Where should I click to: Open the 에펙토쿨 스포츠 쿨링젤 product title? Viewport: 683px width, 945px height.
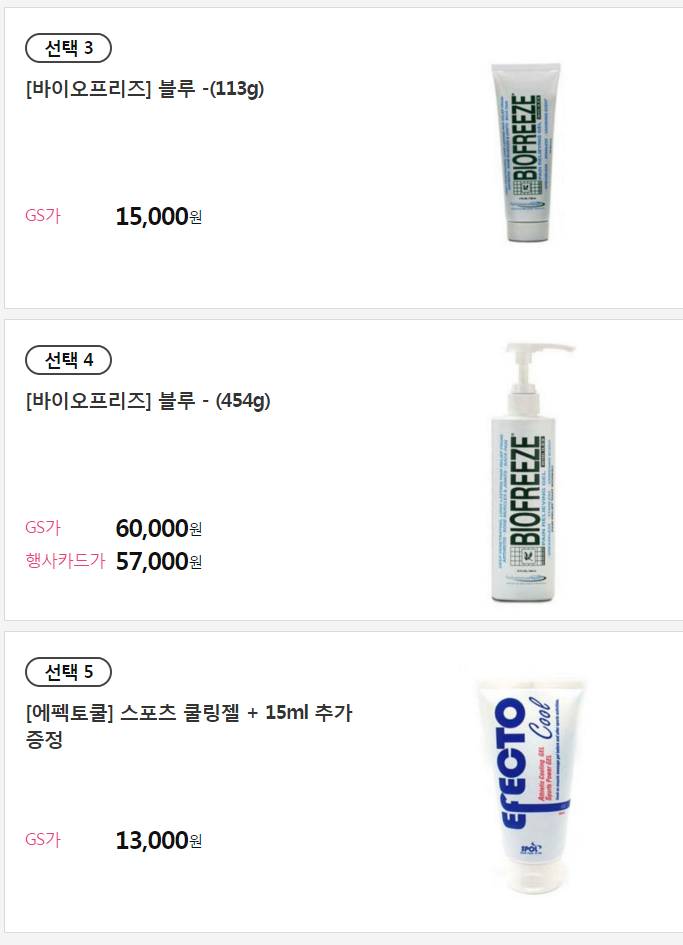pyautogui.click(x=189, y=726)
